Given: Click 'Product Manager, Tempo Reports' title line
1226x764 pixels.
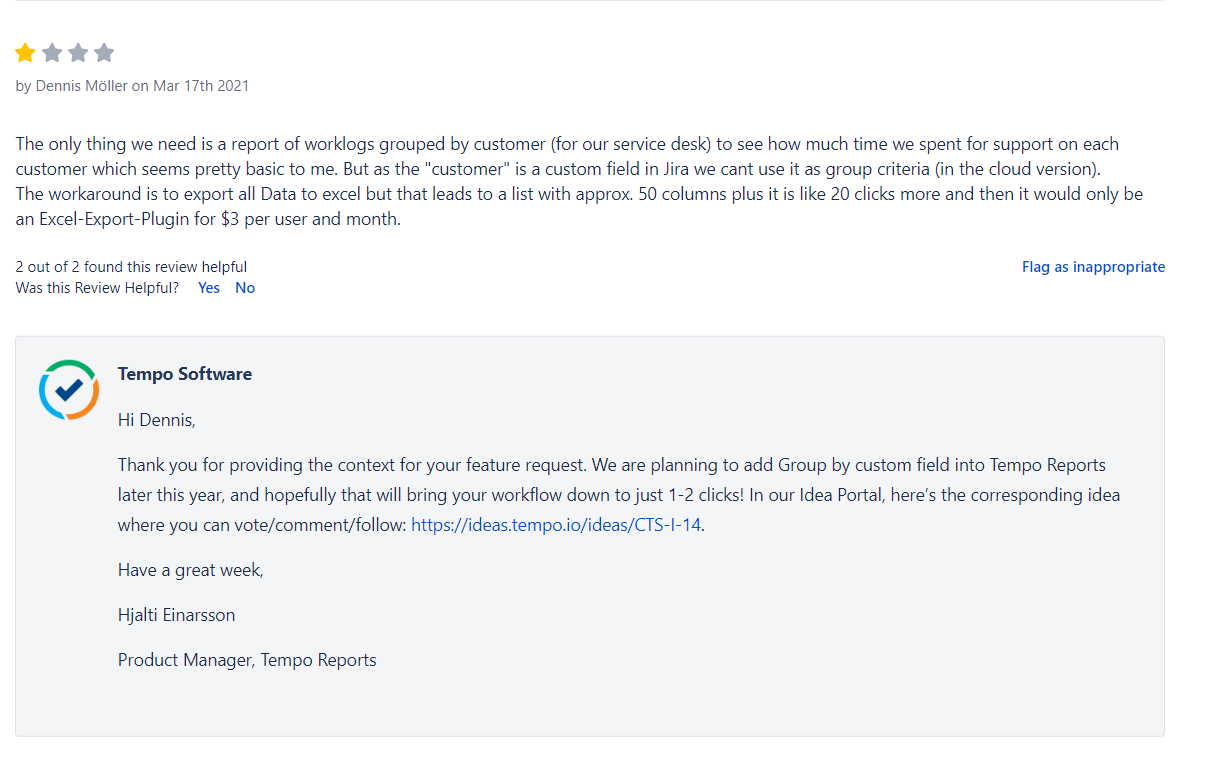Looking at the screenshot, I should pyautogui.click(x=247, y=660).
